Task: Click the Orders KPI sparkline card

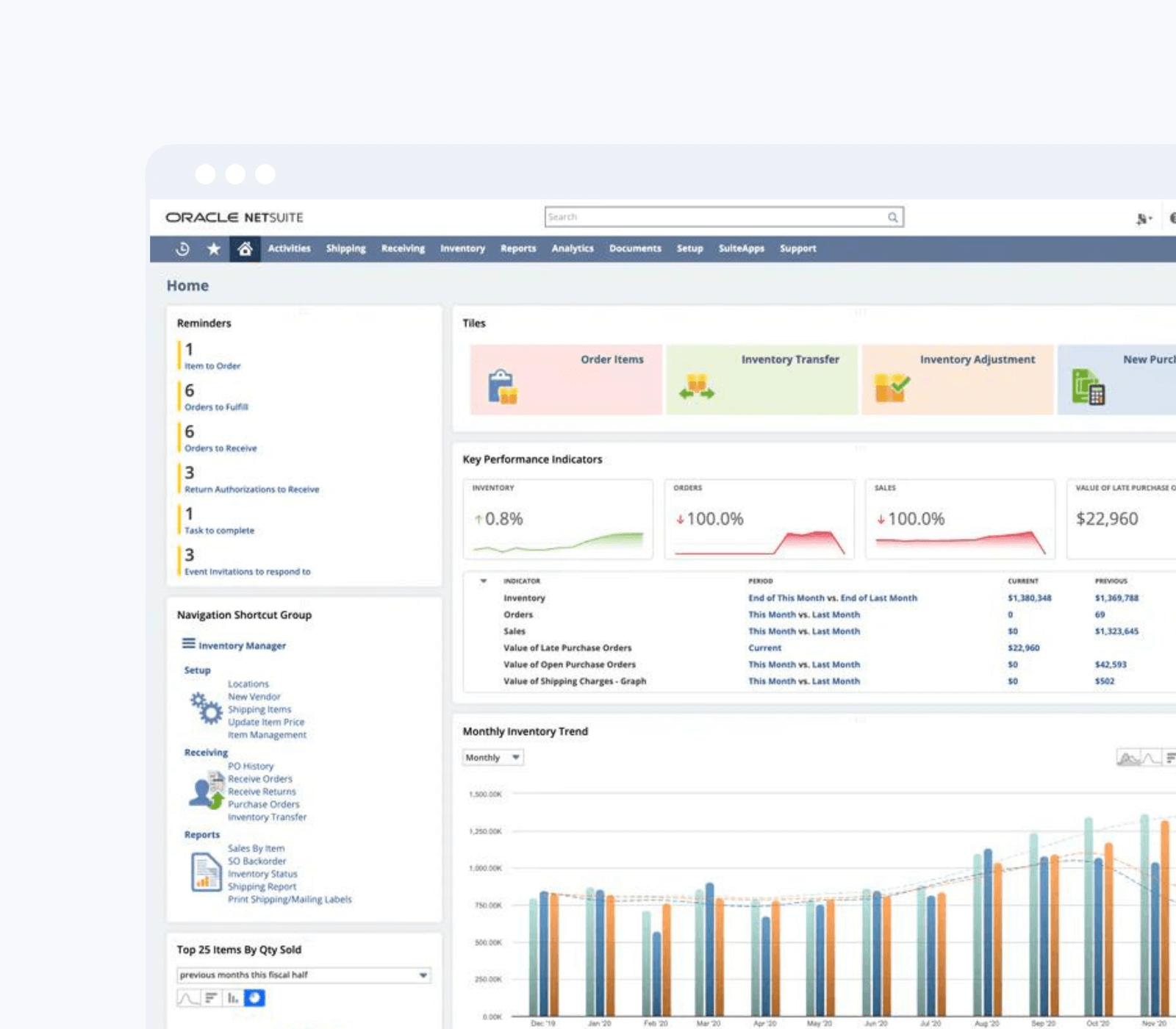Action: click(759, 520)
